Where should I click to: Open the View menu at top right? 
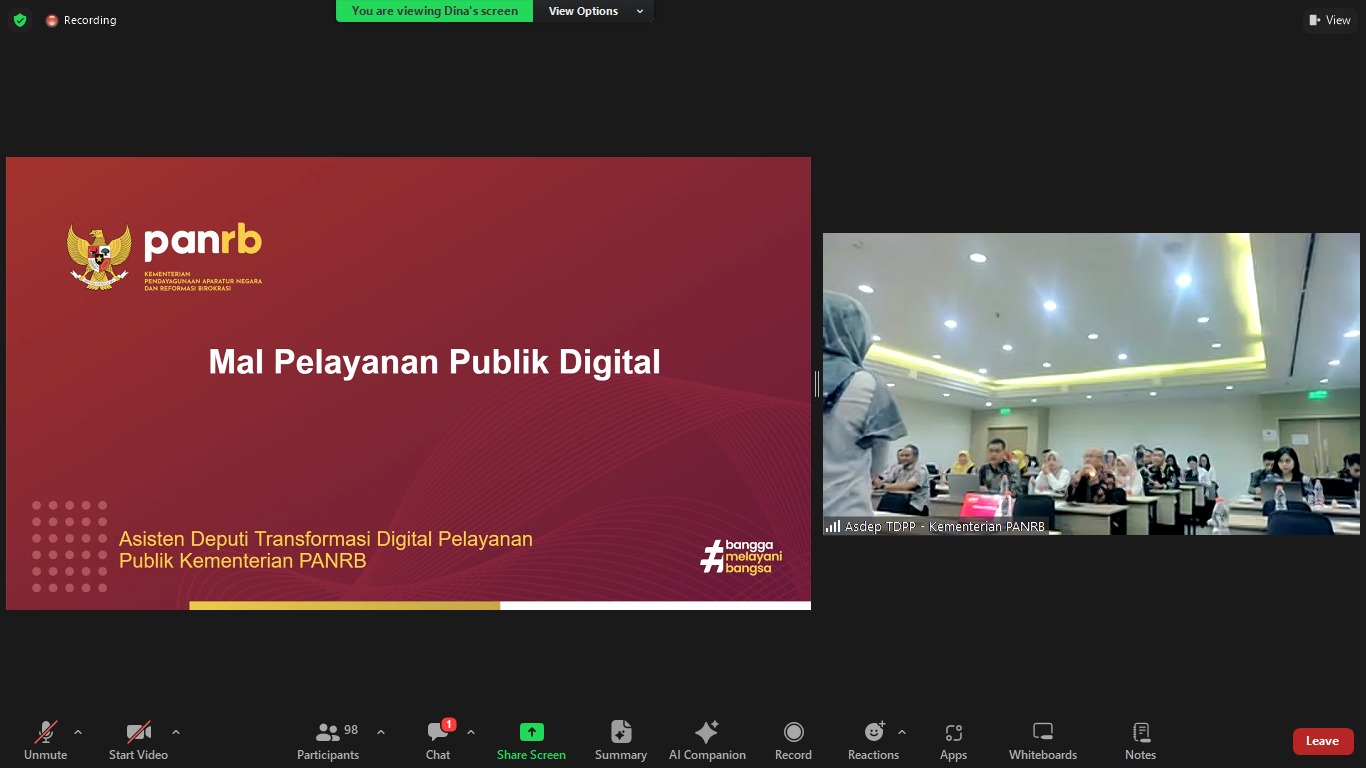point(1329,20)
